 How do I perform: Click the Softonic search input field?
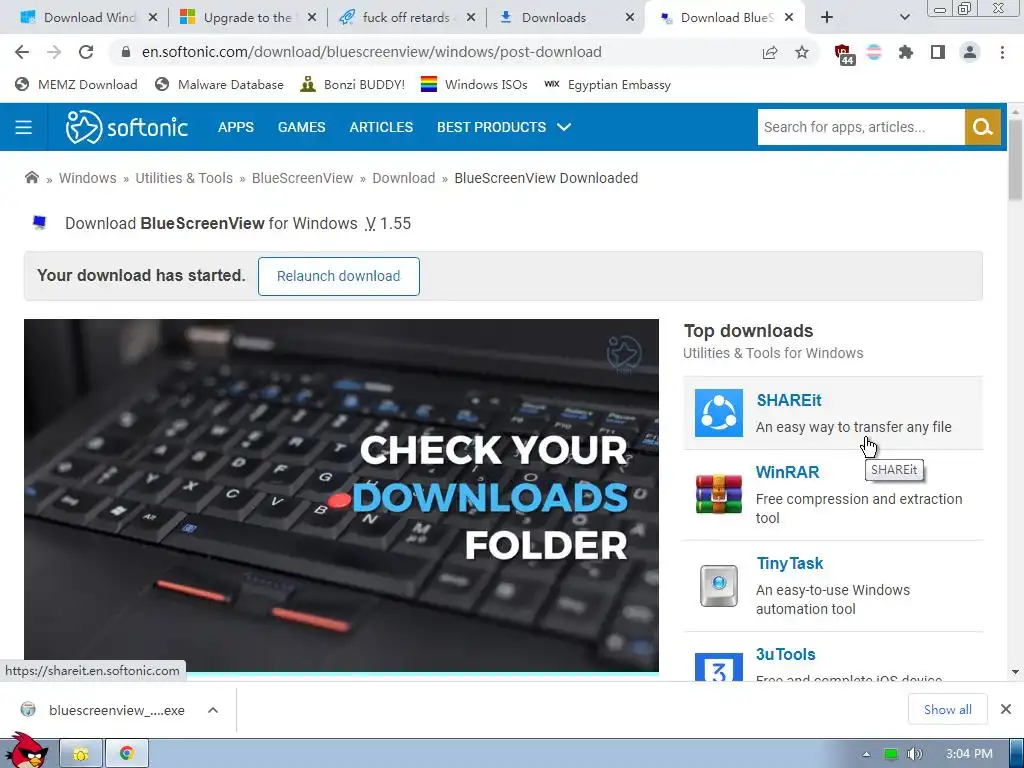[x=861, y=127]
